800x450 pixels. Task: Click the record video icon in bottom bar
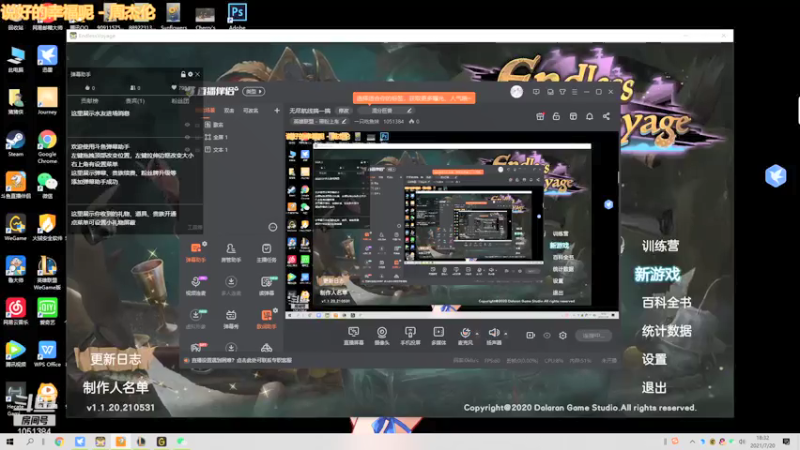pos(531,335)
